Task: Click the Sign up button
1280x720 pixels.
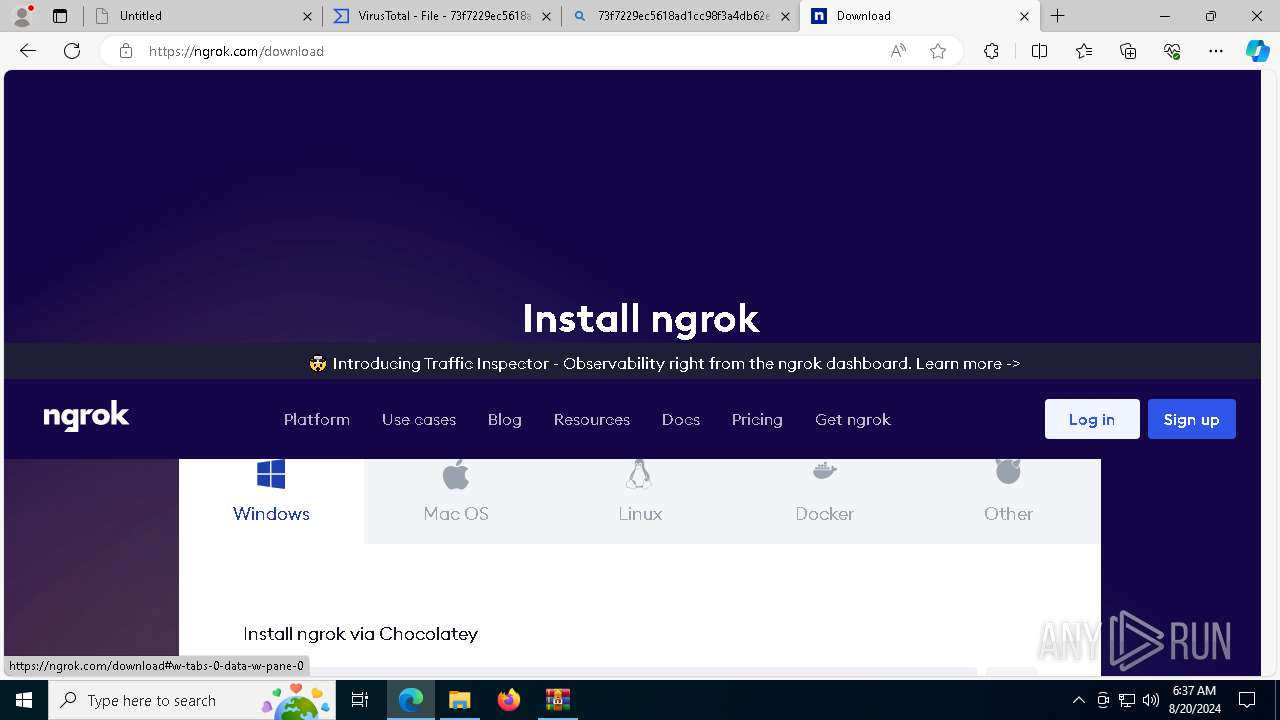Action: coord(1192,419)
